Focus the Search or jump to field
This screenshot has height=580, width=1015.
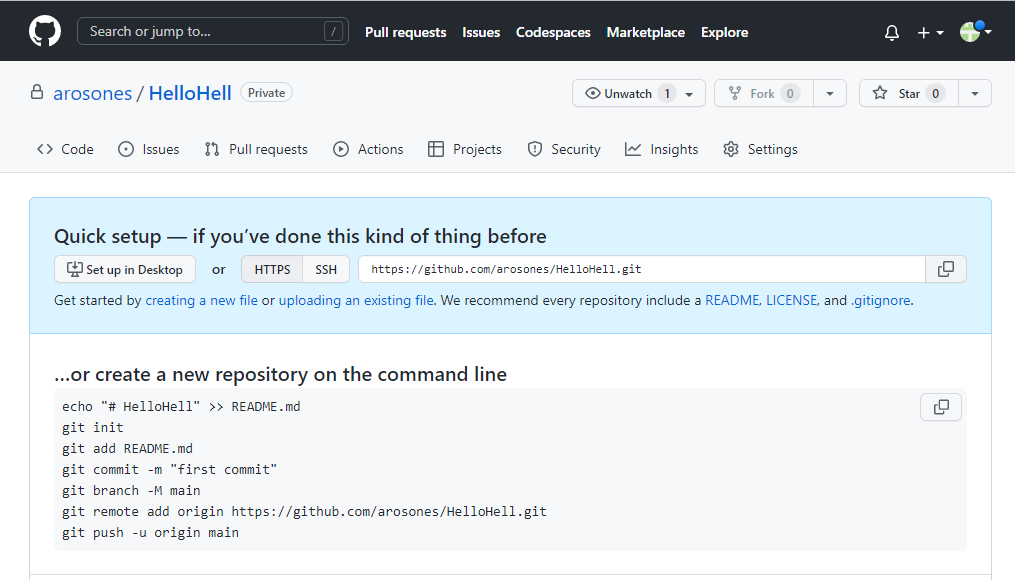tap(212, 31)
